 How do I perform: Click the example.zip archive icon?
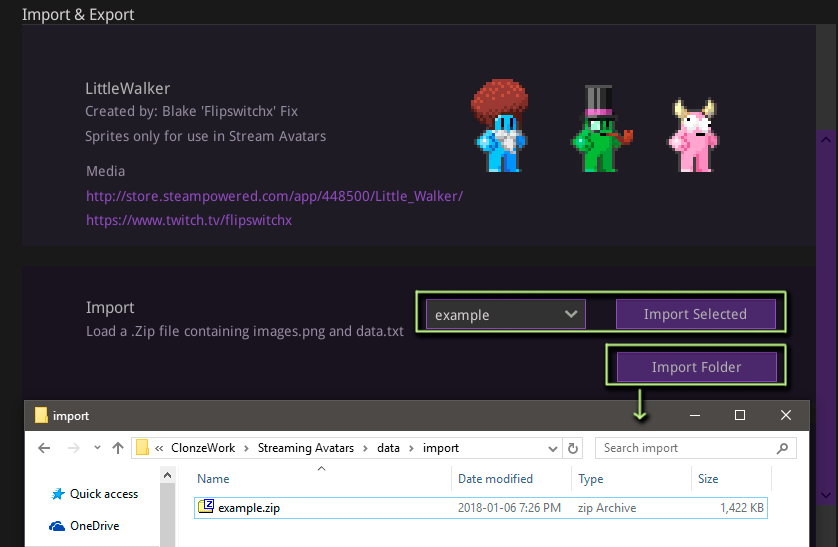click(206, 506)
